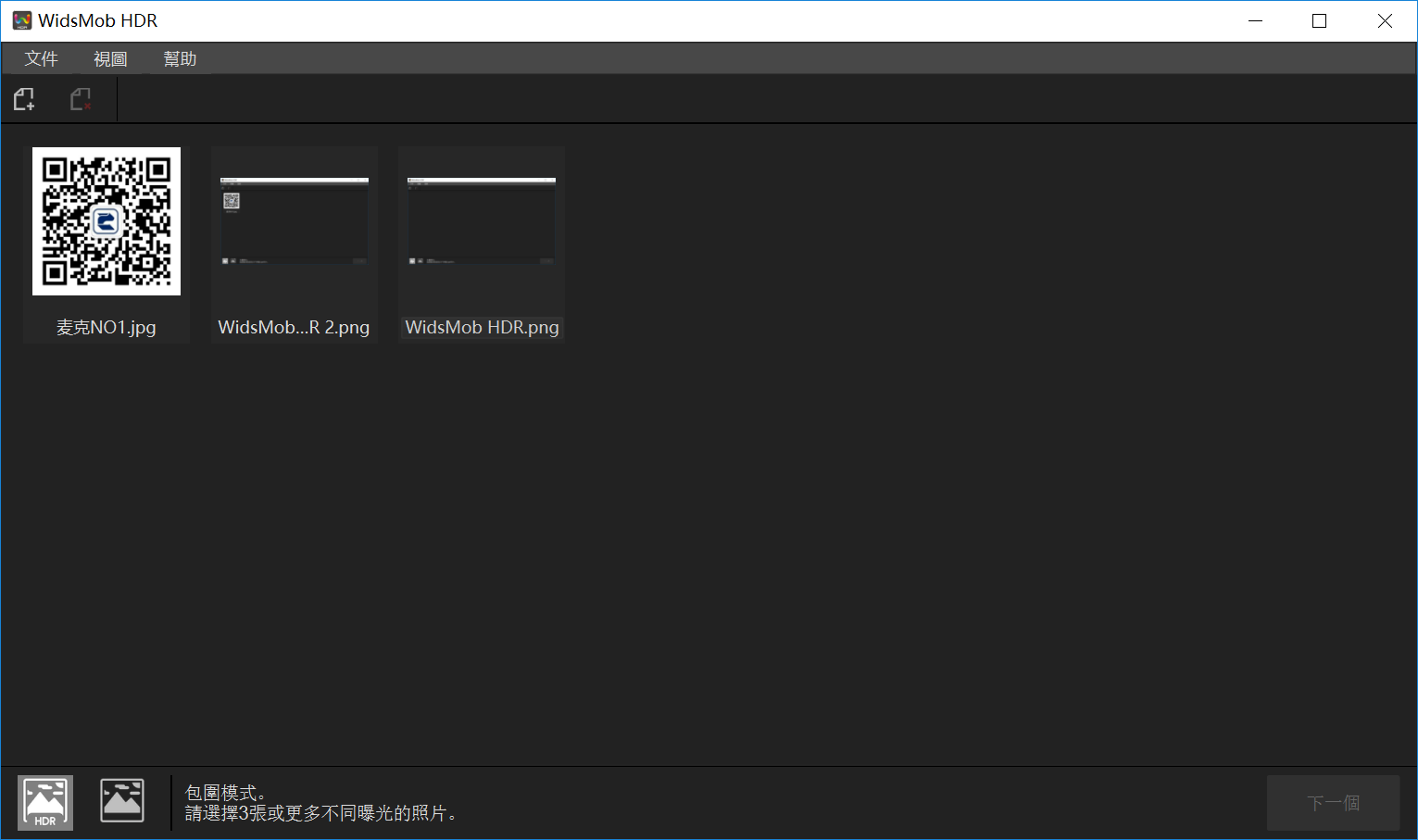Minimize the WidsMob HDR window
1418x840 pixels.
[1256, 20]
